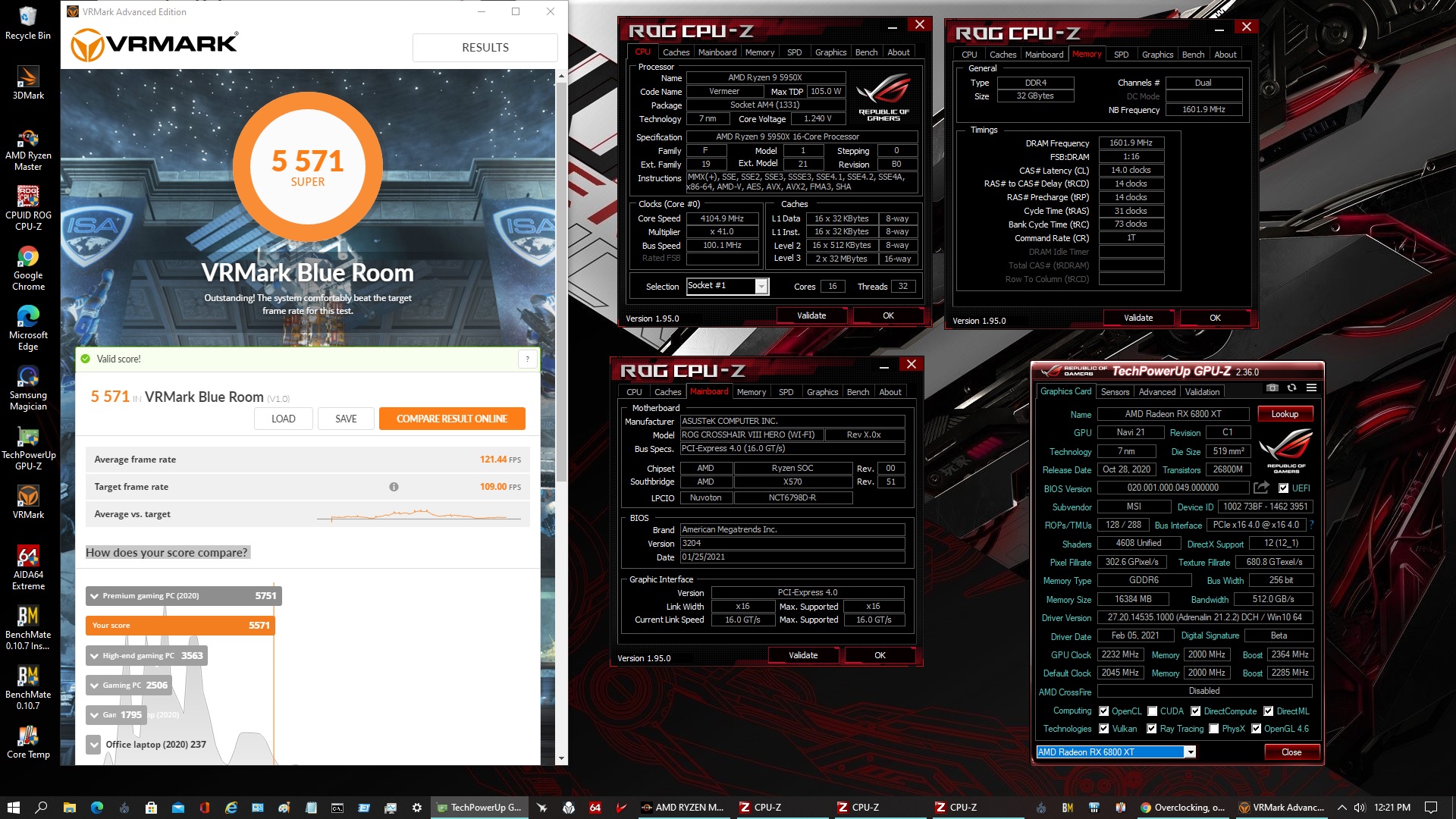
Task: Click the question mark help on Valid score bar
Action: (527, 359)
